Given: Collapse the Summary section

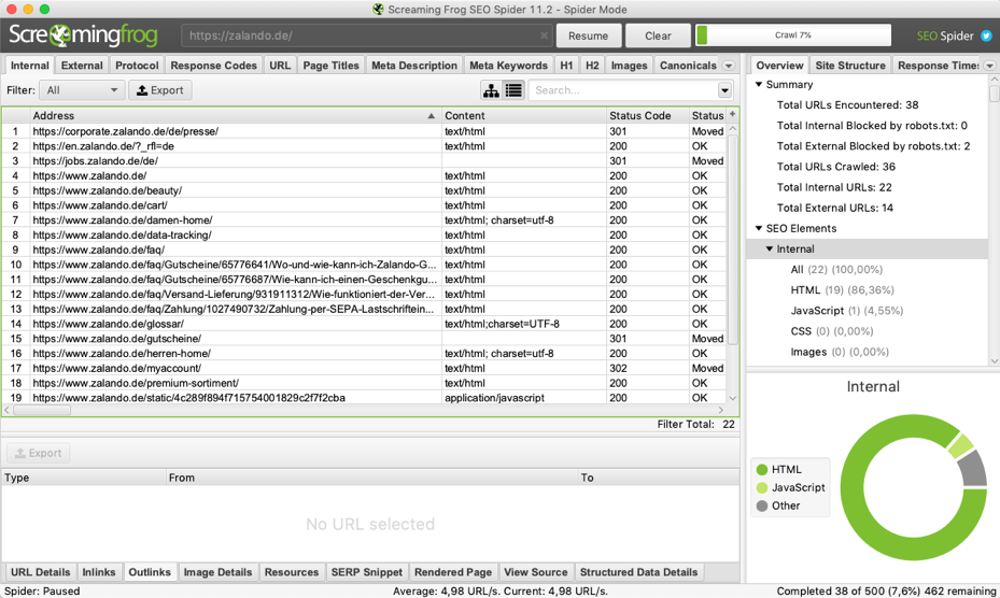Looking at the screenshot, I should (x=759, y=84).
